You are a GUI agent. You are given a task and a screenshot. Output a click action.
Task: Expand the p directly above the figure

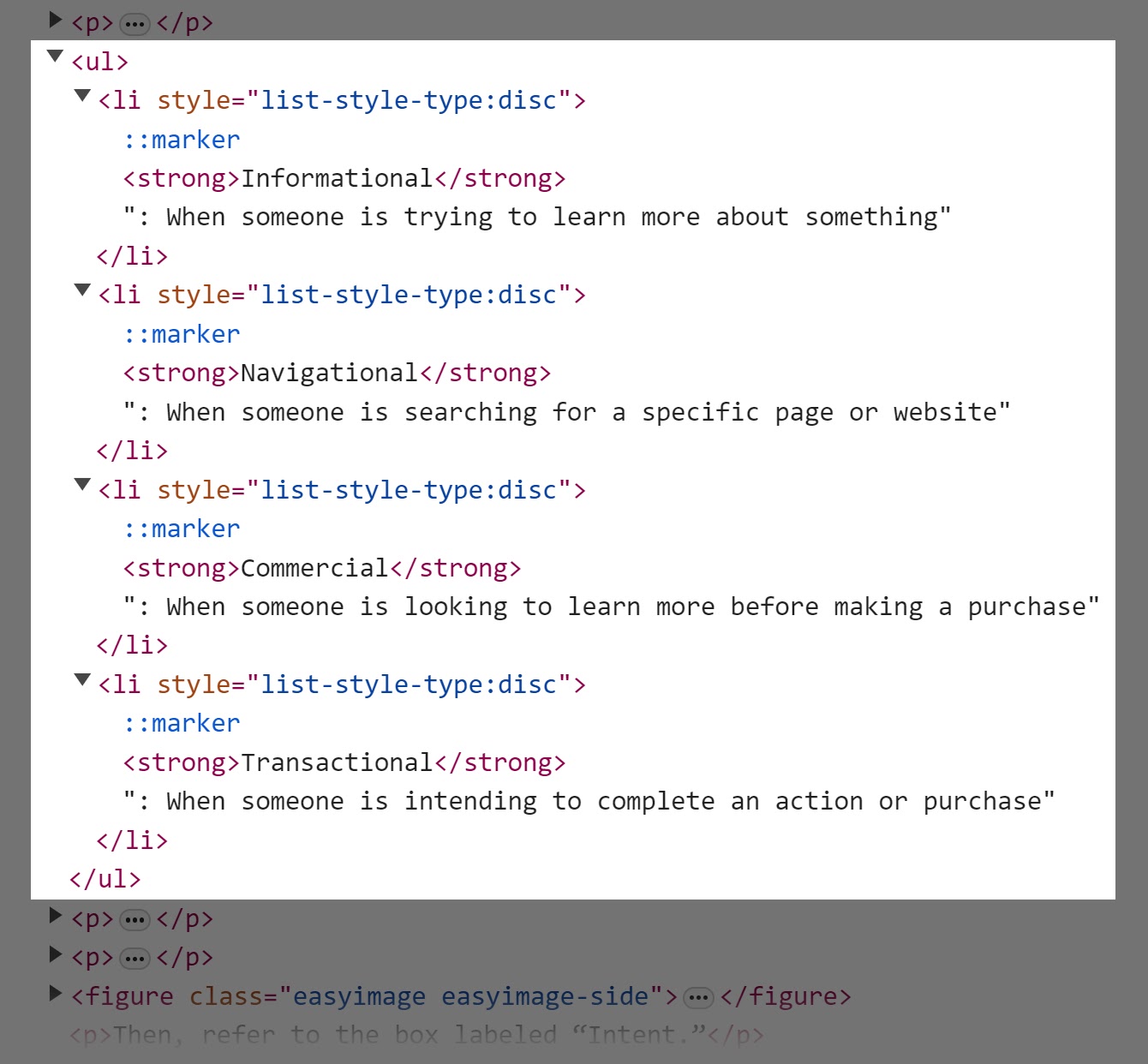[x=56, y=953]
